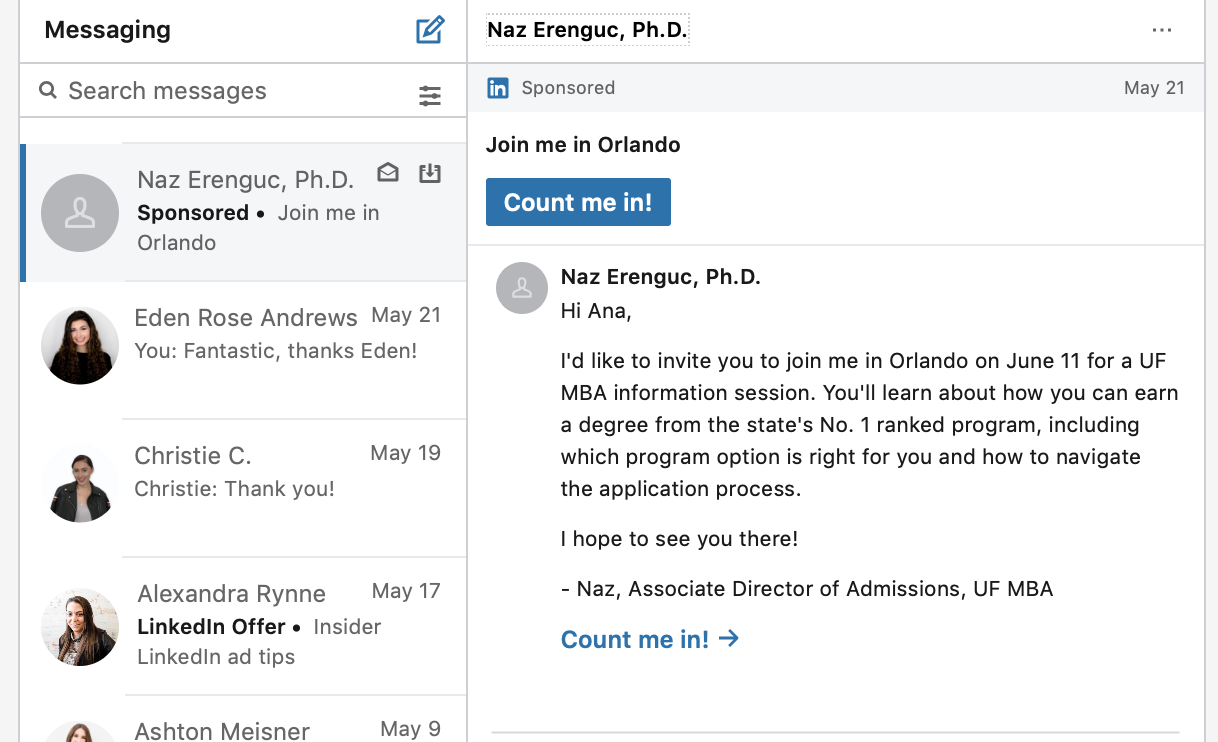Image resolution: width=1218 pixels, height=742 pixels.
Task: Click the Associate Director of Admissions signature
Action: pos(807,589)
